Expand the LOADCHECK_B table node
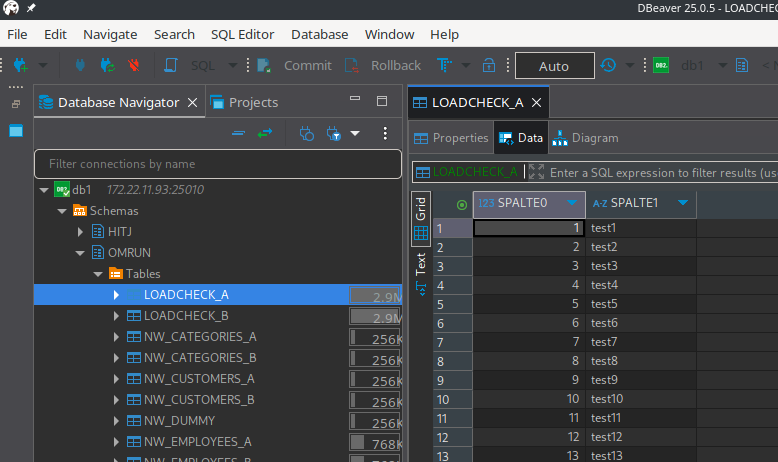This screenshot has width=778, height=462. [116, 316]
